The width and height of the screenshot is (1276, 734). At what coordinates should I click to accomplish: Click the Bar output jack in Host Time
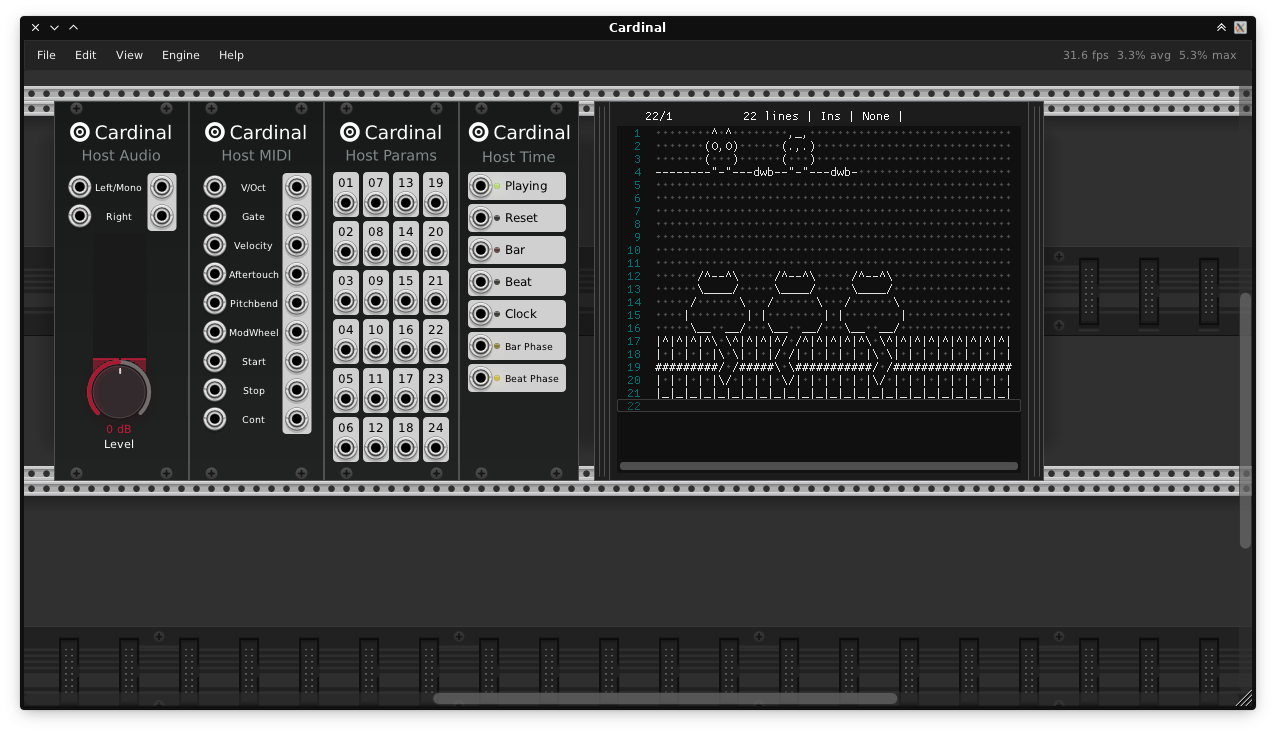point(481,250)
